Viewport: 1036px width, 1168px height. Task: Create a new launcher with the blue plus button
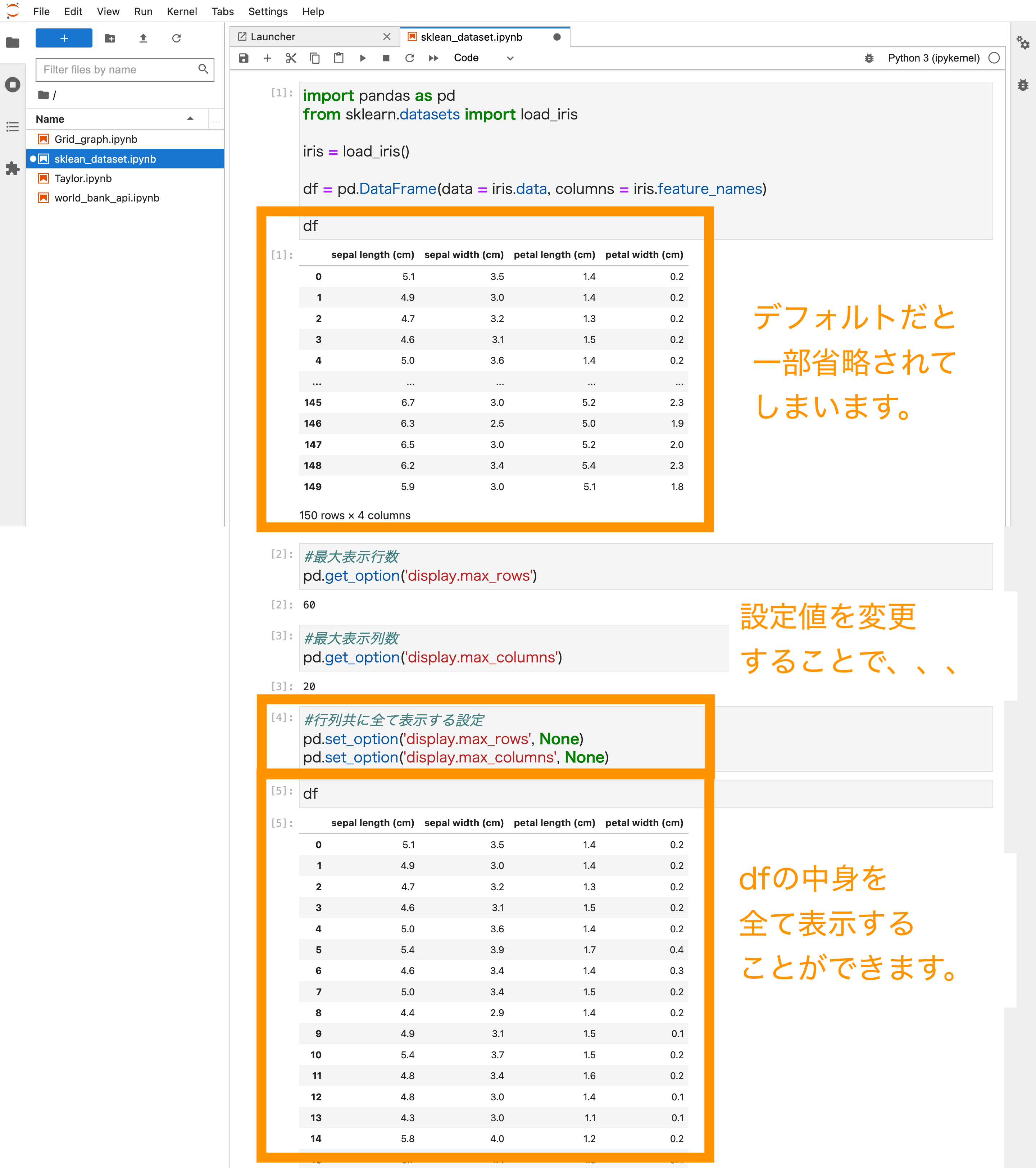[63, 38]
